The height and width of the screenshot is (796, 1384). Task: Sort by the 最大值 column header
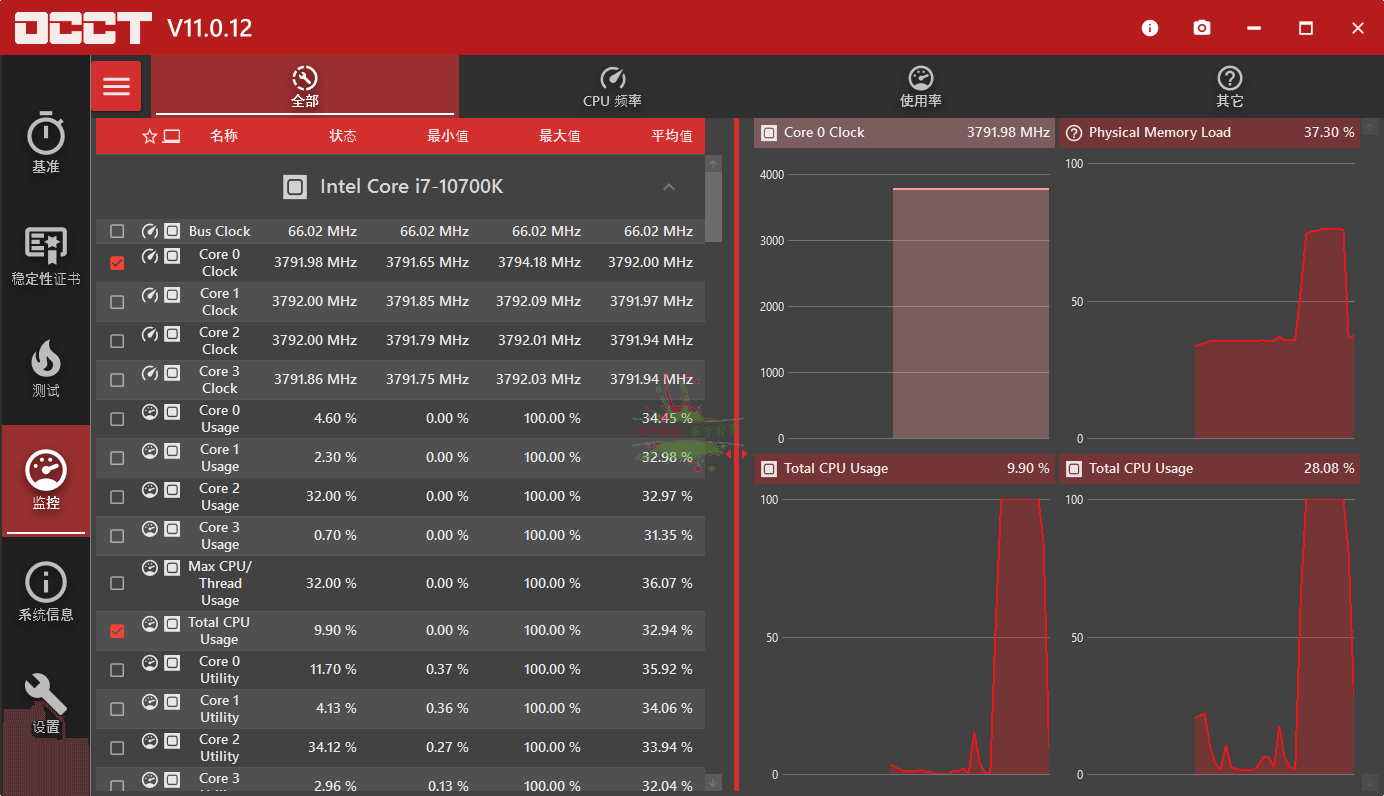click(x=559, y=136)
